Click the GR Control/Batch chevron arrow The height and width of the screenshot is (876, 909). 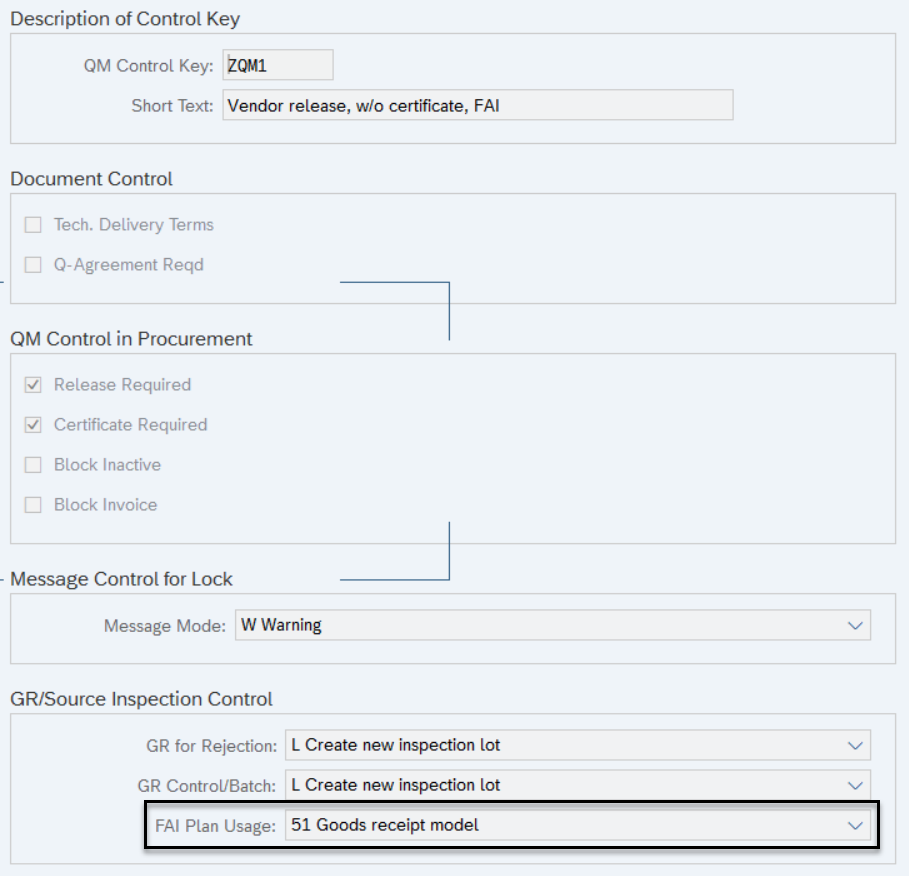click(857, 784)
